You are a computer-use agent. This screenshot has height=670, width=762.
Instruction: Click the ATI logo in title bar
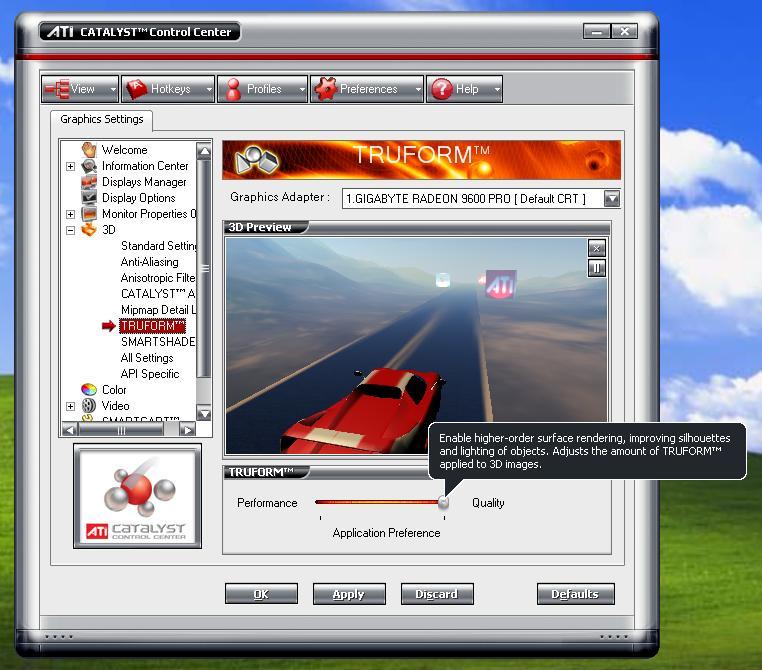[60, 32]
